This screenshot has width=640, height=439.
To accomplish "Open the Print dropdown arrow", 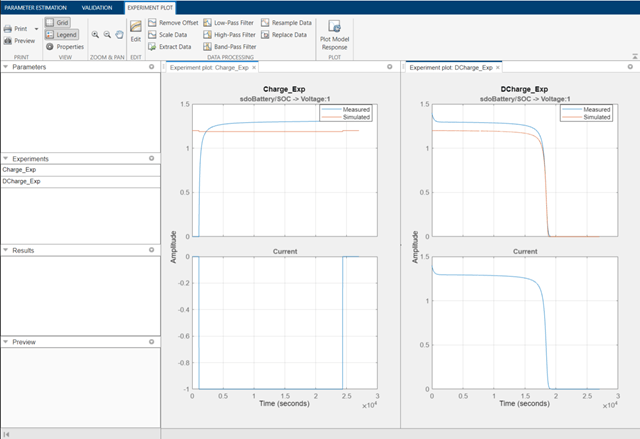I will (x=36, y=29).
